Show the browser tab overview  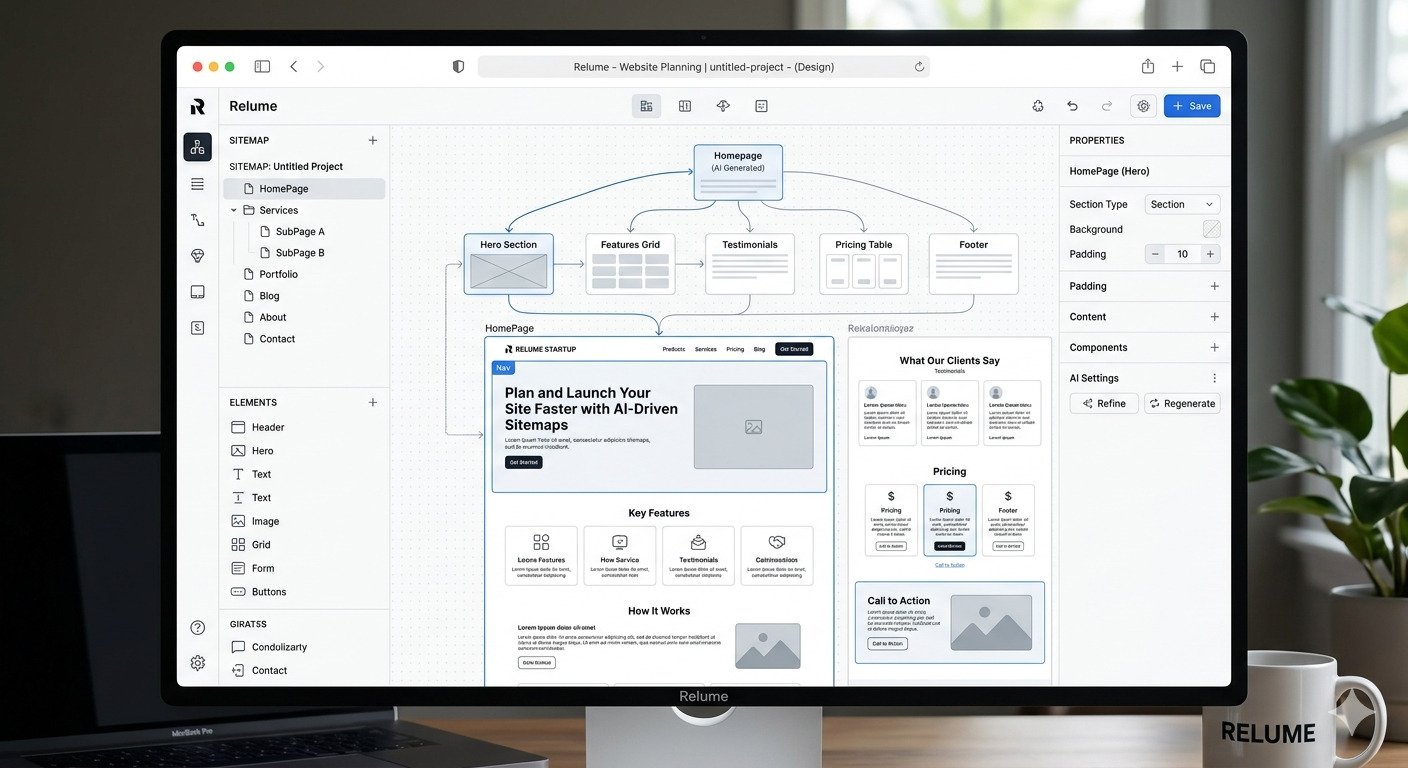coord(1207,66)
